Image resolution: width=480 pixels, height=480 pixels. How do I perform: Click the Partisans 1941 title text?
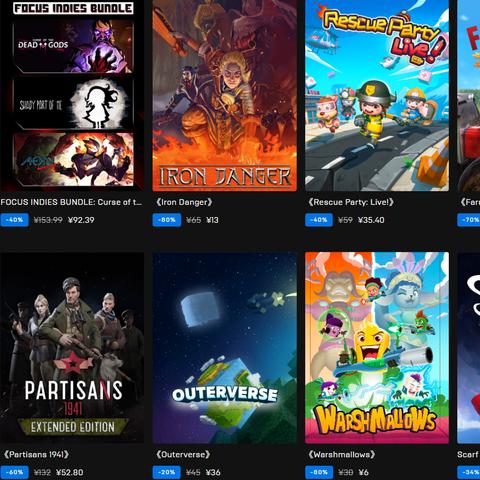click(x=36, y=454)
